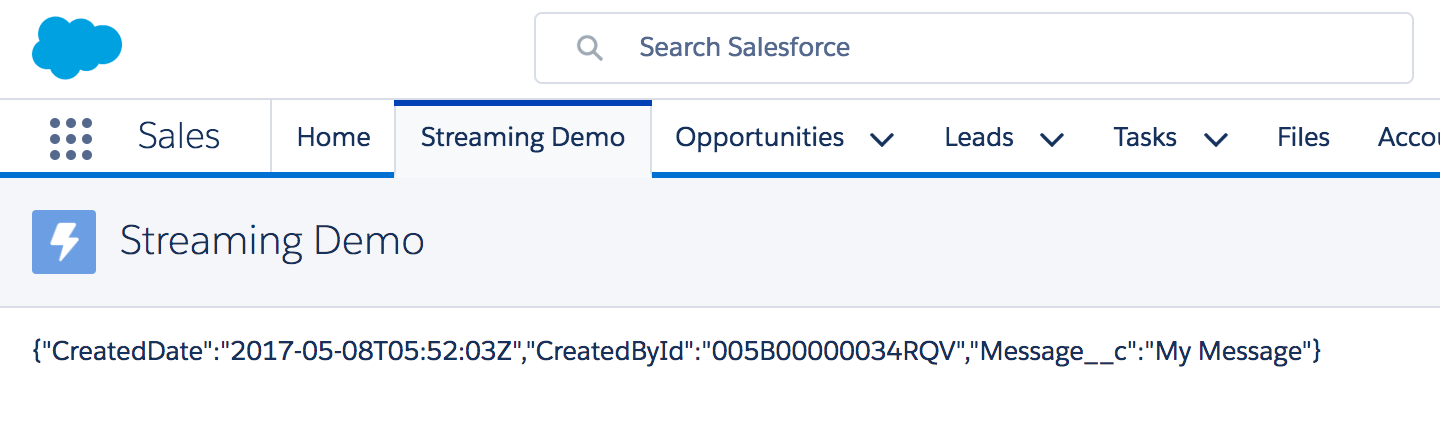
Task: Go to the Opportunities tab
Action: click(760, 137)
